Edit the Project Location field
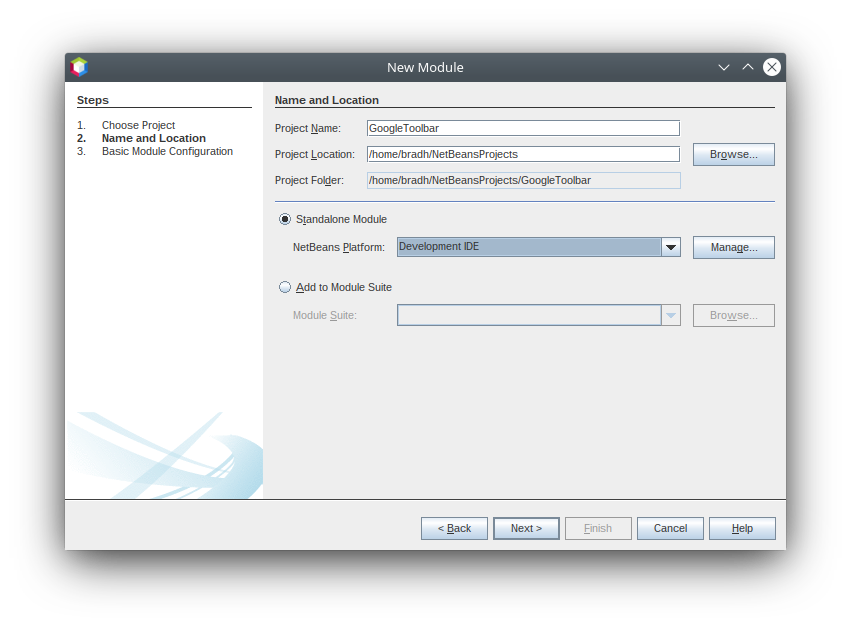The height and width of the screenshot is (627, 851). 523,154
